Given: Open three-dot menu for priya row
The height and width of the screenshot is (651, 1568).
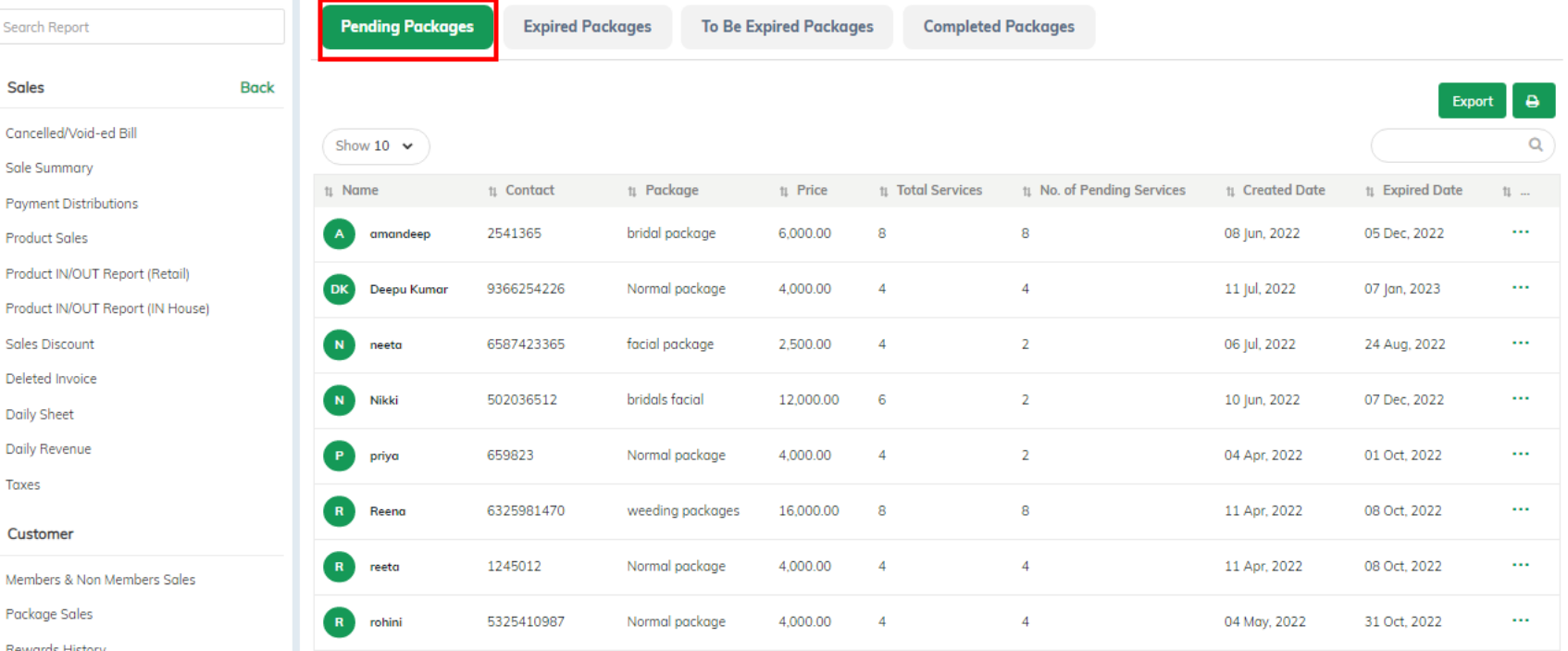Looking at the screenshot, I should (1521, 455).
